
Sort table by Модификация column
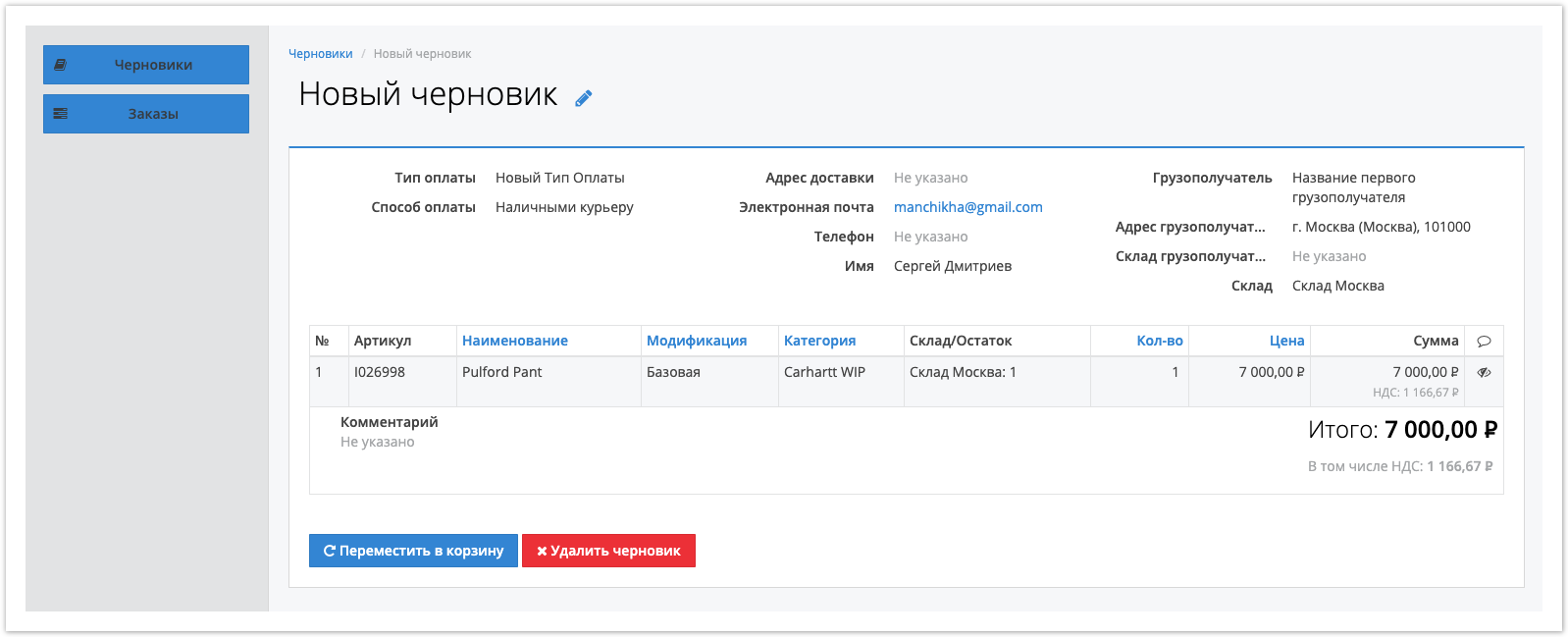point(697,341)
